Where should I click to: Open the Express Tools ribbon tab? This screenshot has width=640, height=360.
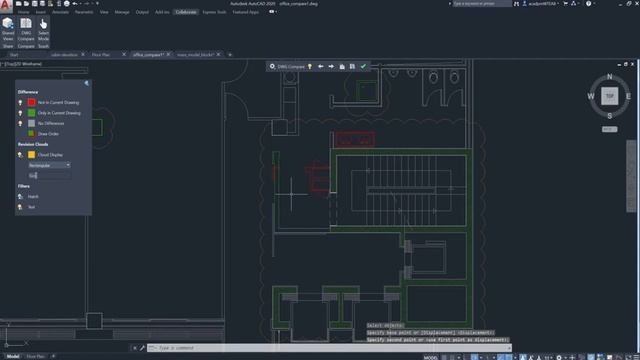tap(214, 12)
